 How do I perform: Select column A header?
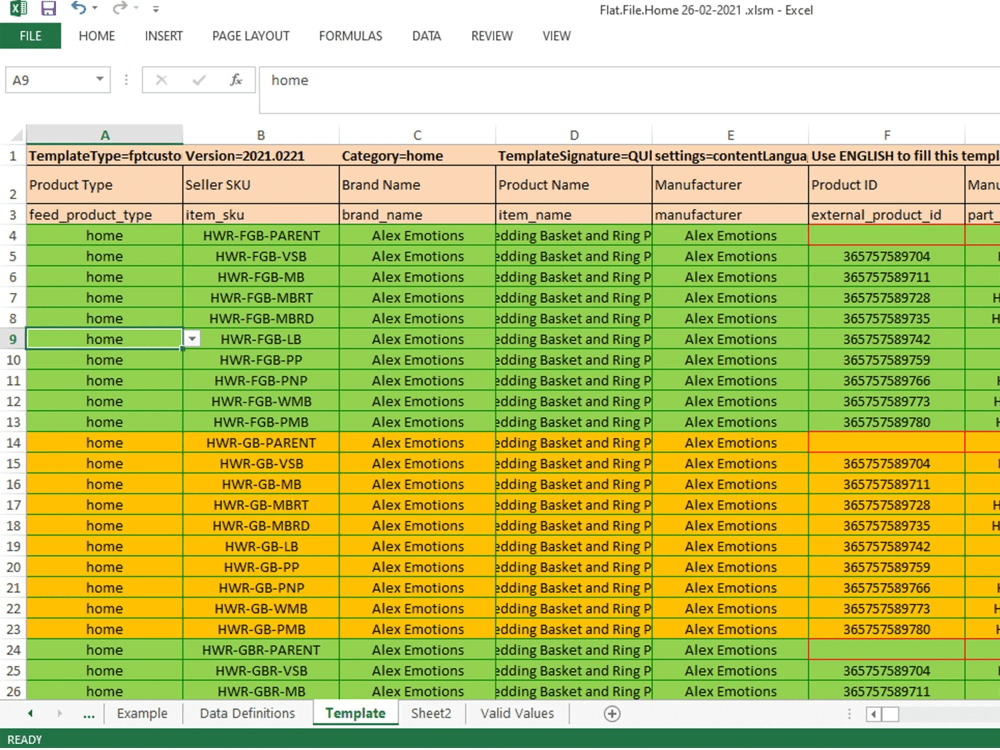(105, 135)
